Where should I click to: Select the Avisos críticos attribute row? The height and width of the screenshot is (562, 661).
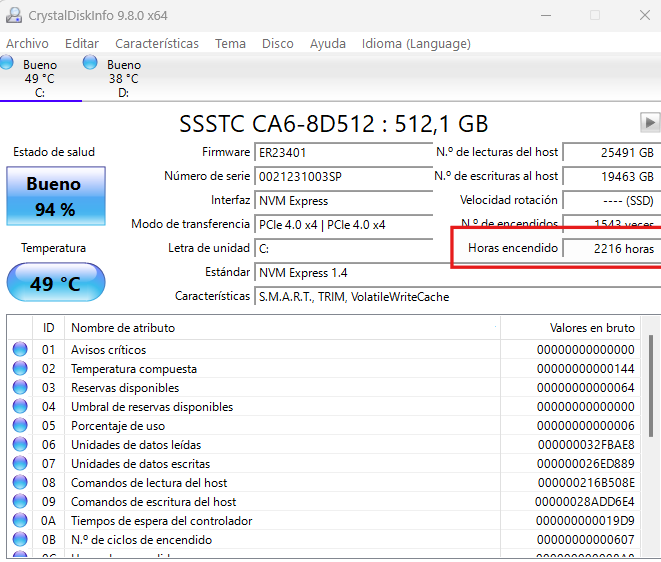(324, 350)
